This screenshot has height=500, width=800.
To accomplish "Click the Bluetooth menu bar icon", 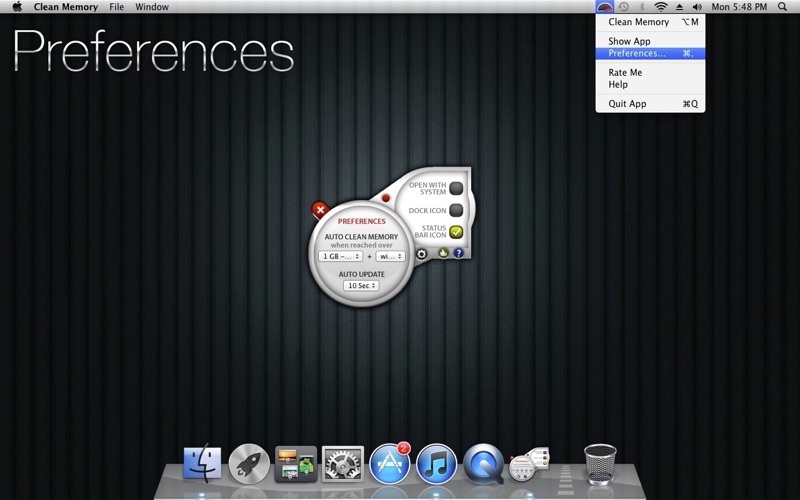I will [x=642, y=7].
